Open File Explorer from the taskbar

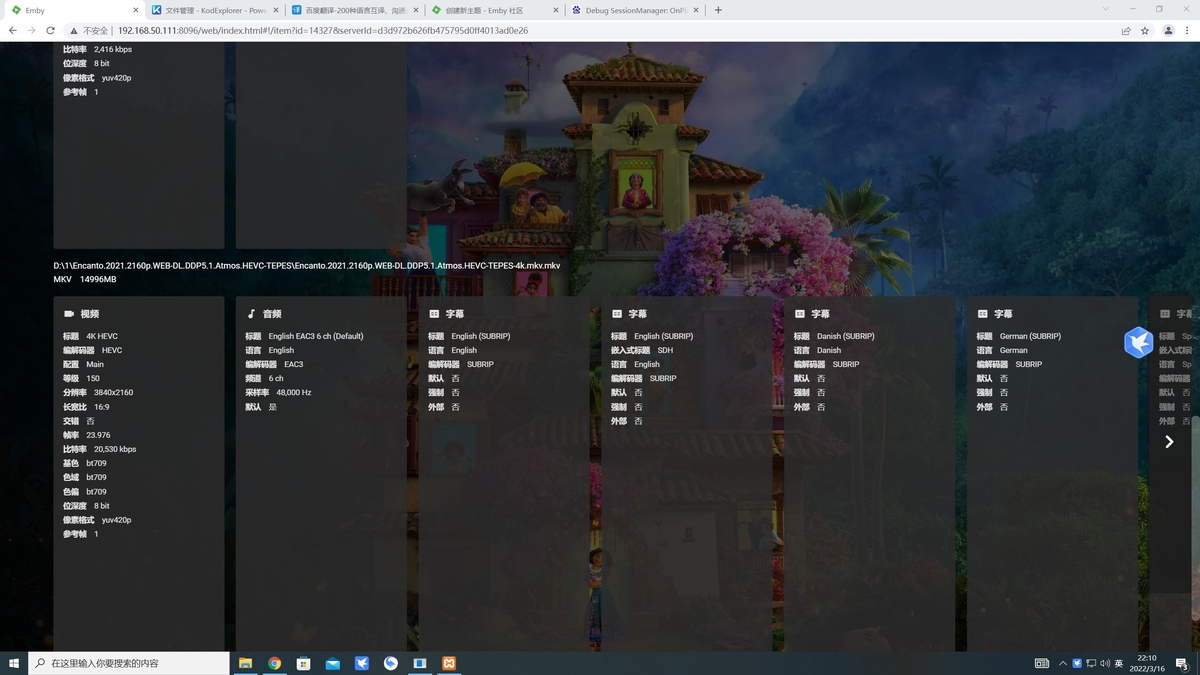(245, 662)
